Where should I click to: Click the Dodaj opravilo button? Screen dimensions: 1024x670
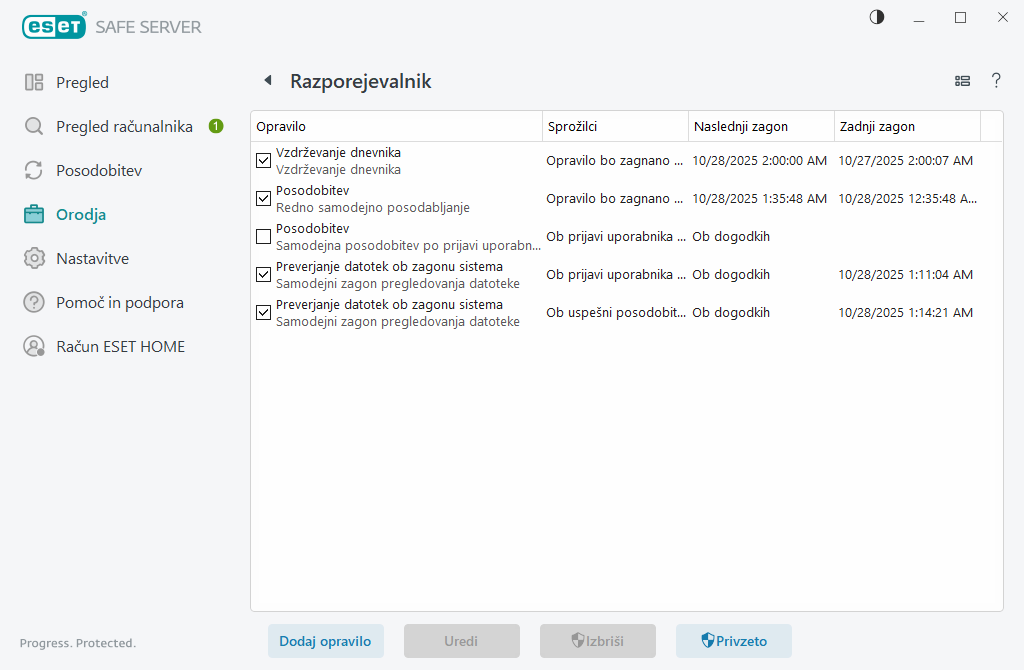[325, 641]
